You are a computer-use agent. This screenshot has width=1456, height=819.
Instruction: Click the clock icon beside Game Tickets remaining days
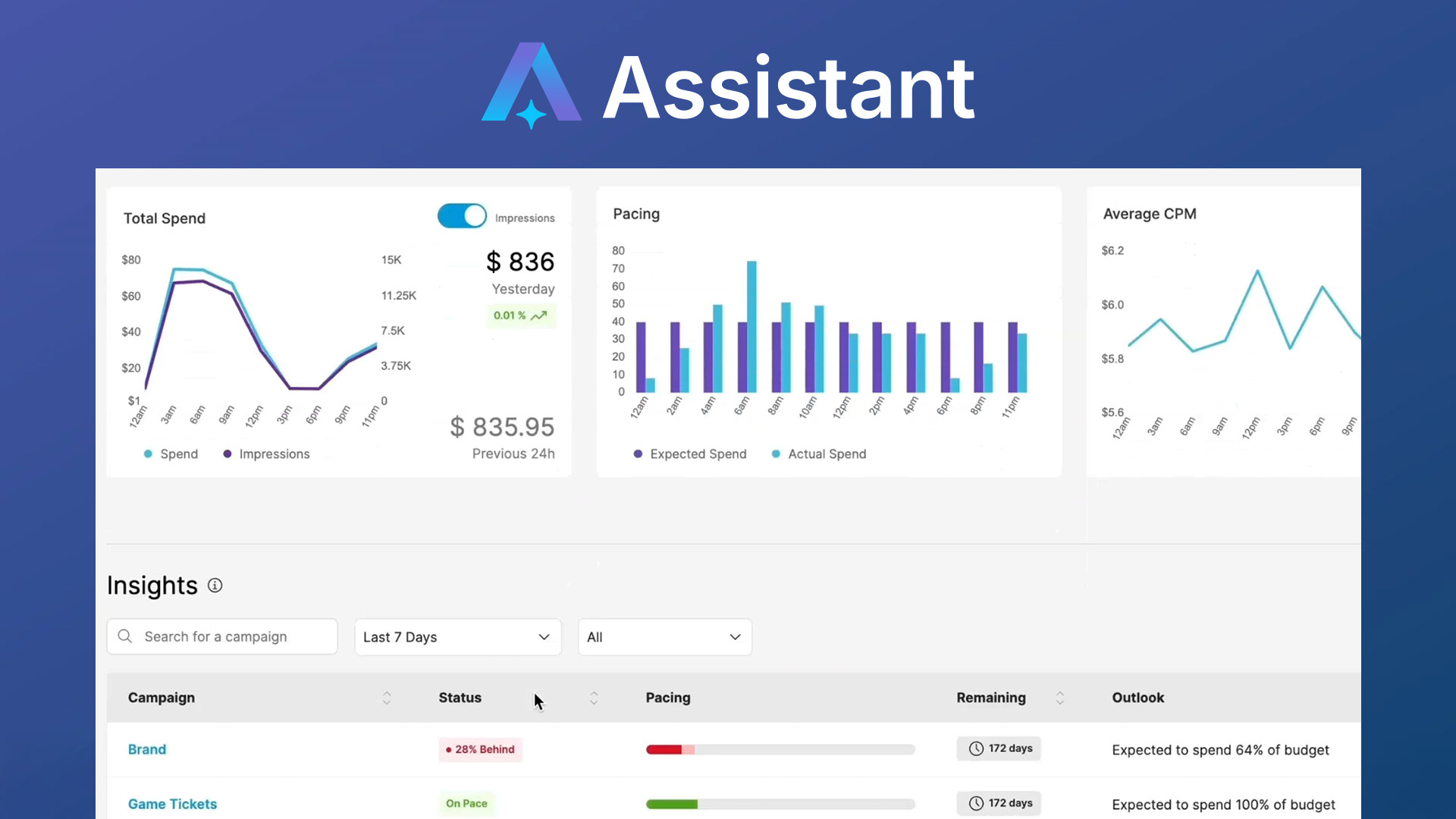tap(976, 803)
